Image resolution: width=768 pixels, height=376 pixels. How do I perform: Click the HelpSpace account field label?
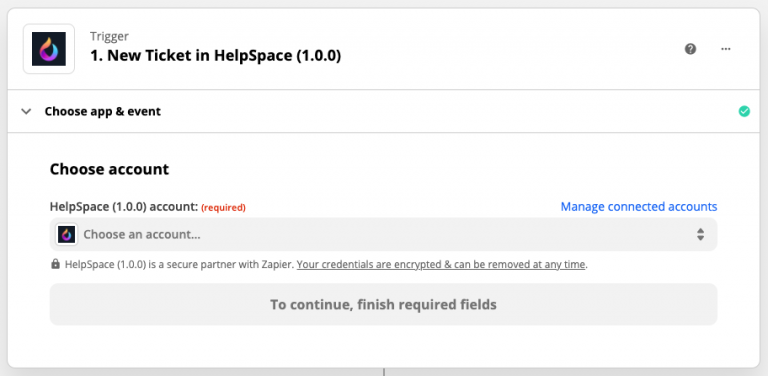point(123,207)
